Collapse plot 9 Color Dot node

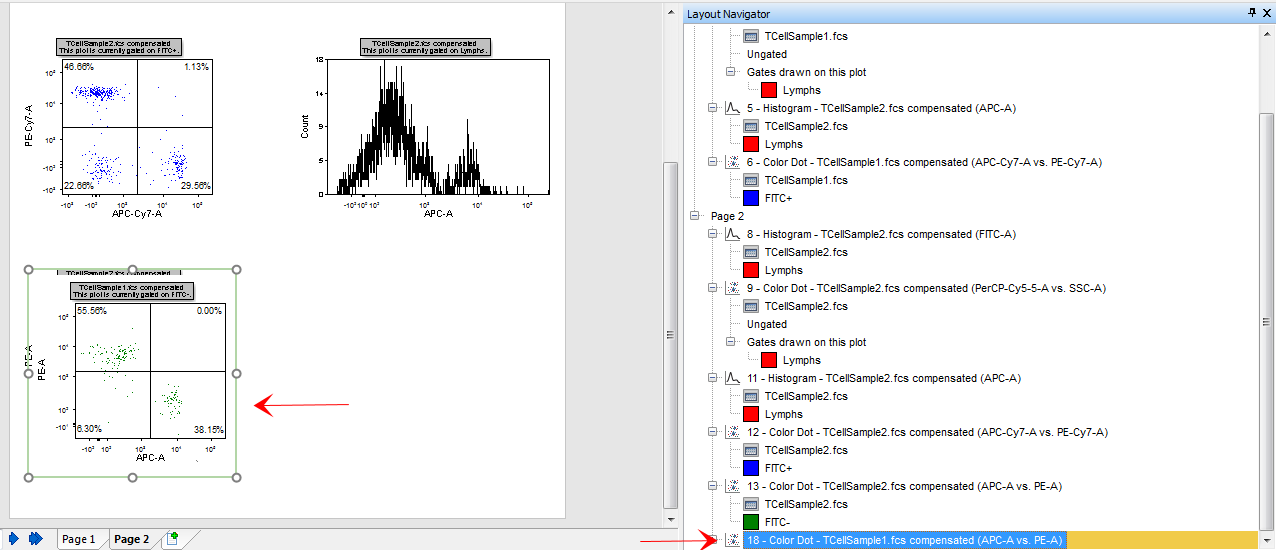coord(713,288)
